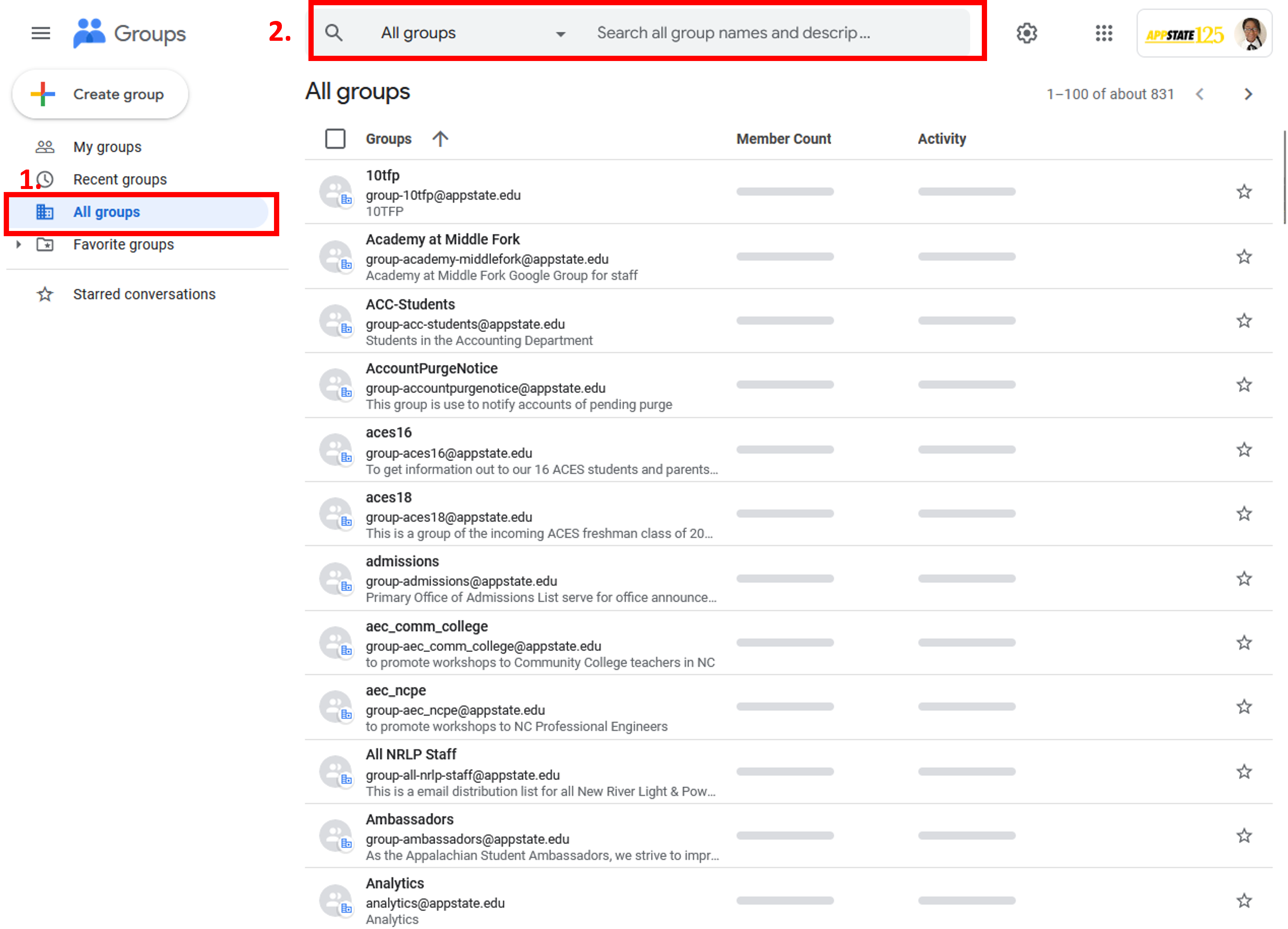
Task: Click group-aces18@appstate.edu address
Action: click(449, 517)
